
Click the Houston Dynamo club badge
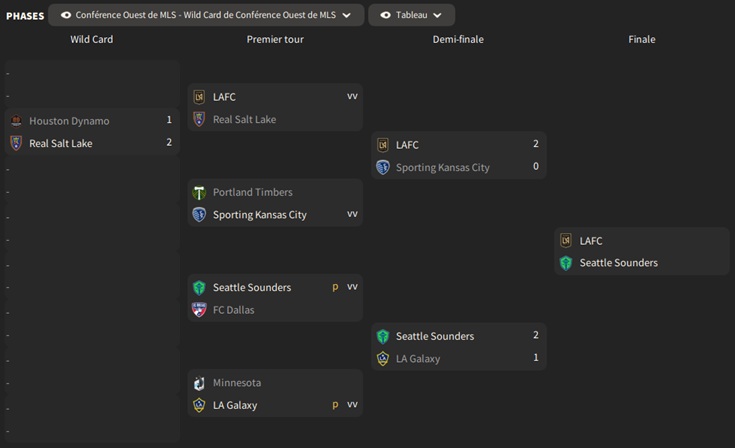point(16,121)
